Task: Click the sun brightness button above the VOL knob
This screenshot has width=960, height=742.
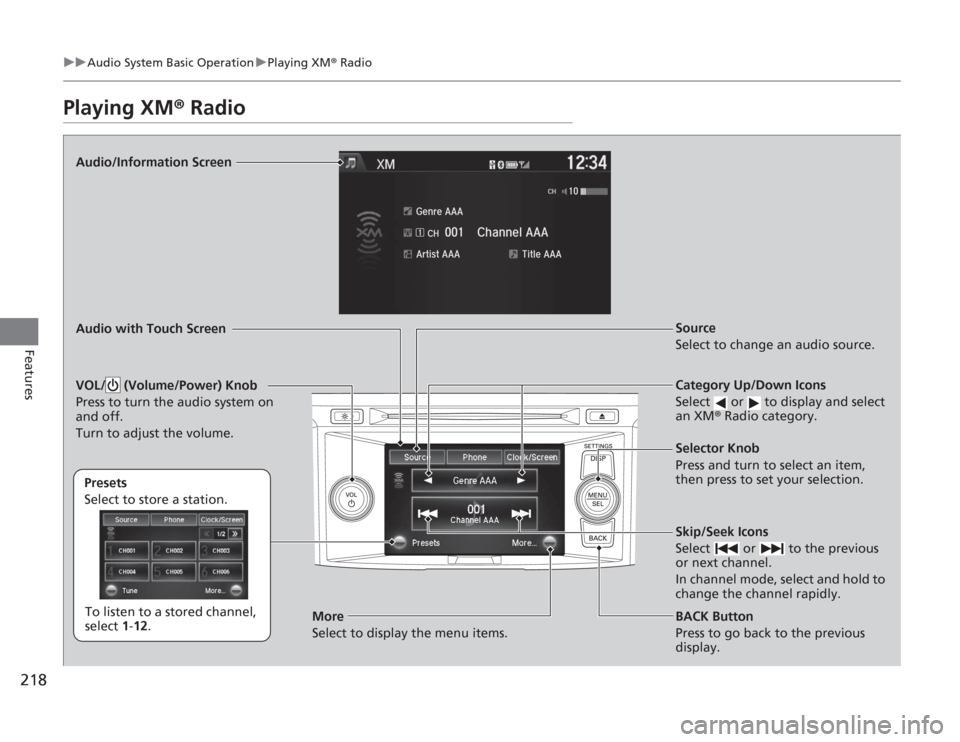Action: coord(345,416)
